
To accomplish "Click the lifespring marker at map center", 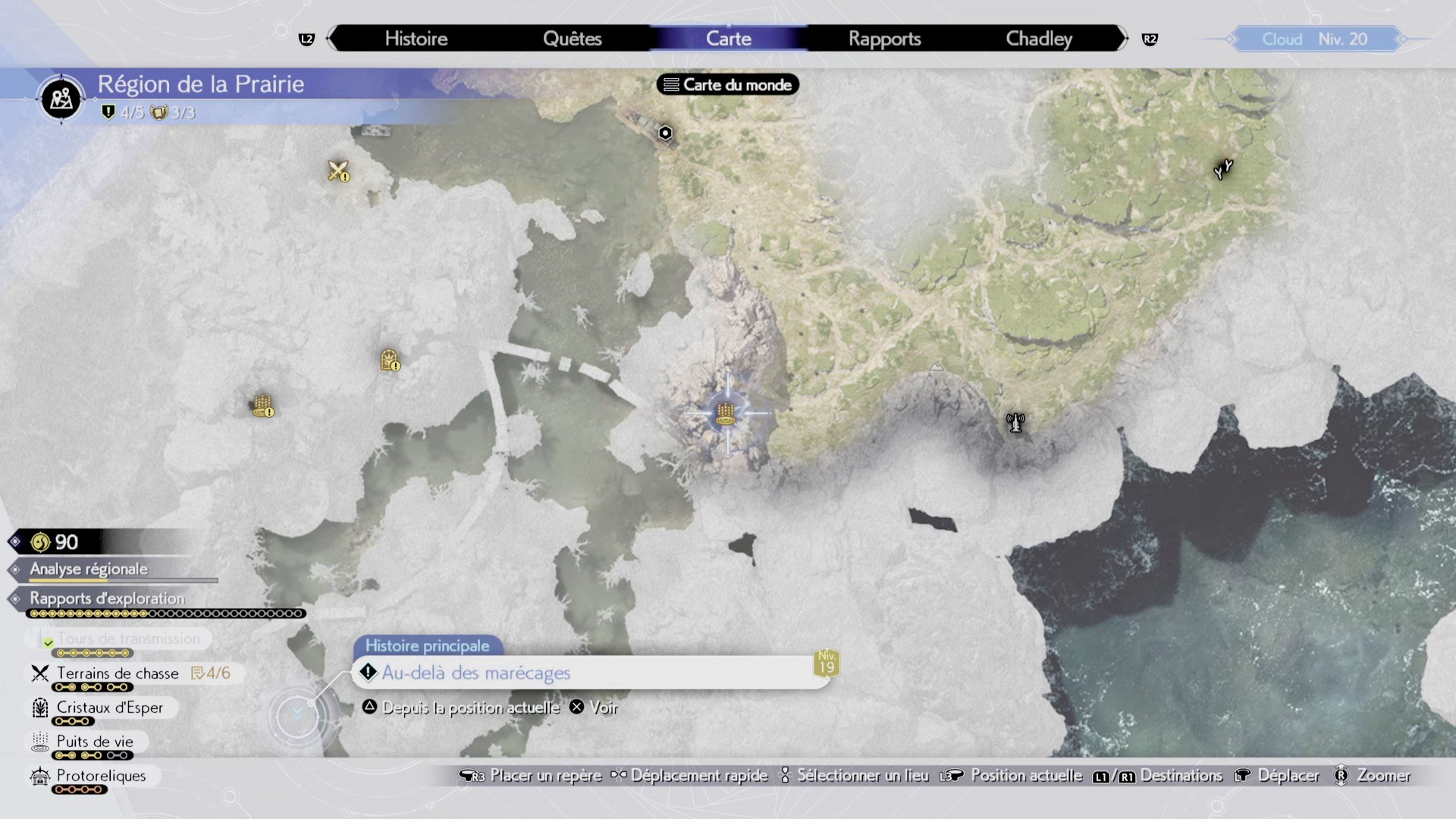I will click(x=724, y=413).
